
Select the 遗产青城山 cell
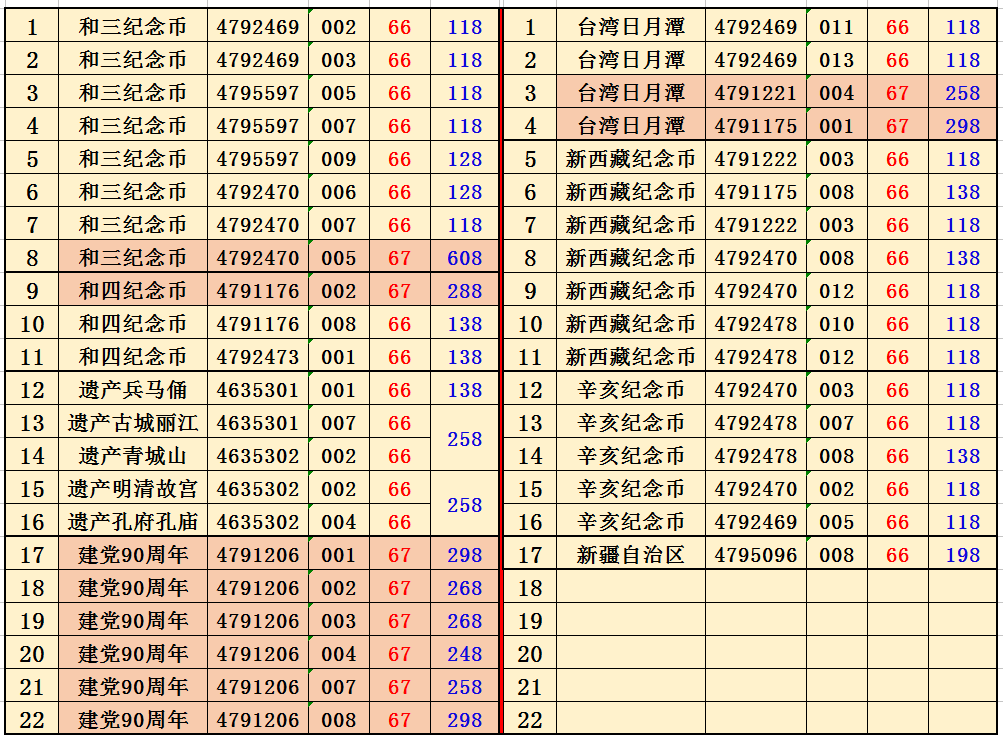pyautogui.click(x=133, y=456)
